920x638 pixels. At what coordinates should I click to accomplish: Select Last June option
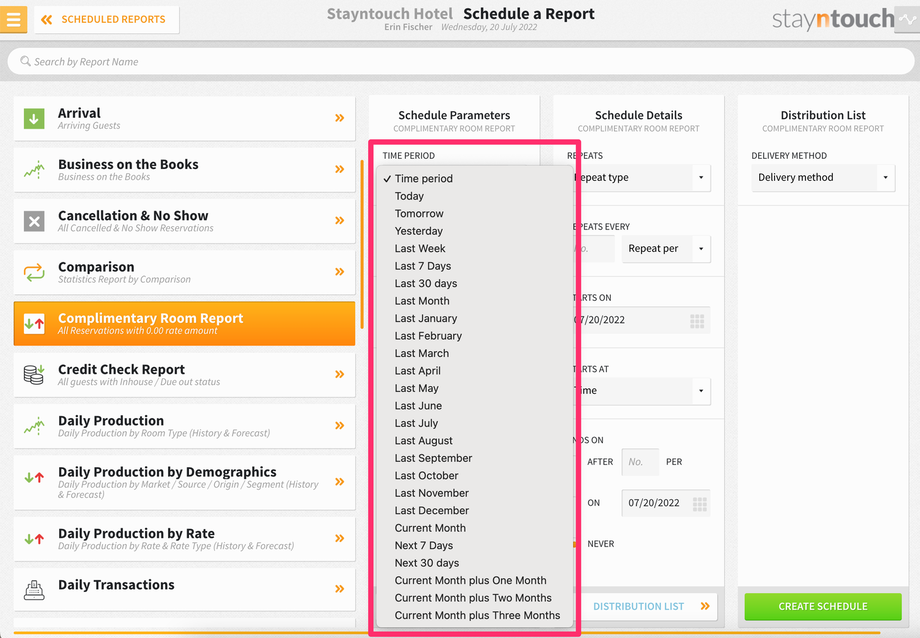point(418,406)
